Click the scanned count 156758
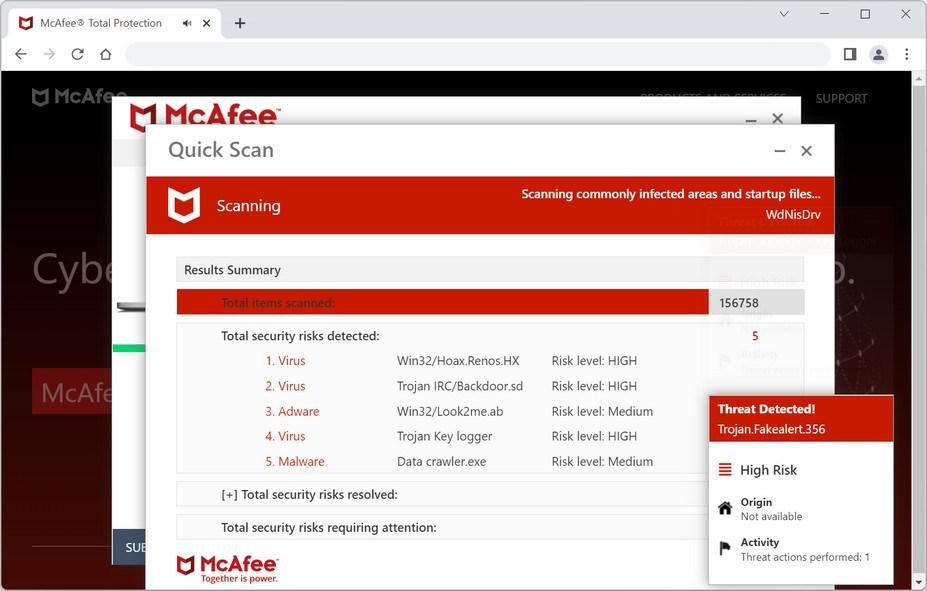The image size is (927, 591). click(x=739, y=303)
